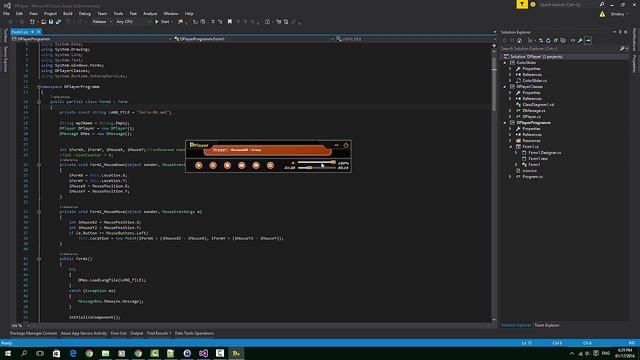This screenshot has width=640, height=360.
Task: Click the Windows Start button
Action: (8, 353)
